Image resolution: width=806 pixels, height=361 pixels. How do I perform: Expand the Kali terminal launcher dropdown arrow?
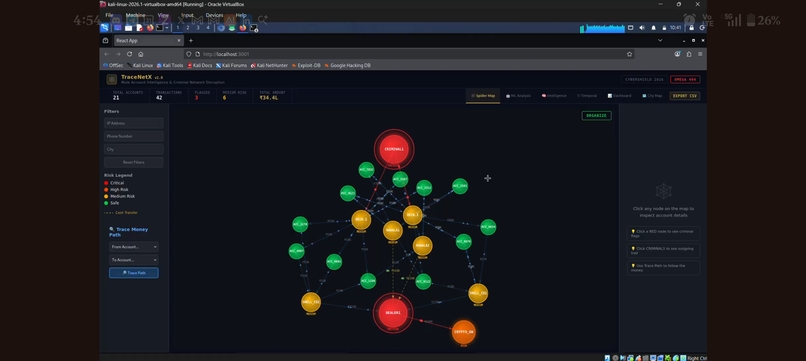(x=167, y=28)
